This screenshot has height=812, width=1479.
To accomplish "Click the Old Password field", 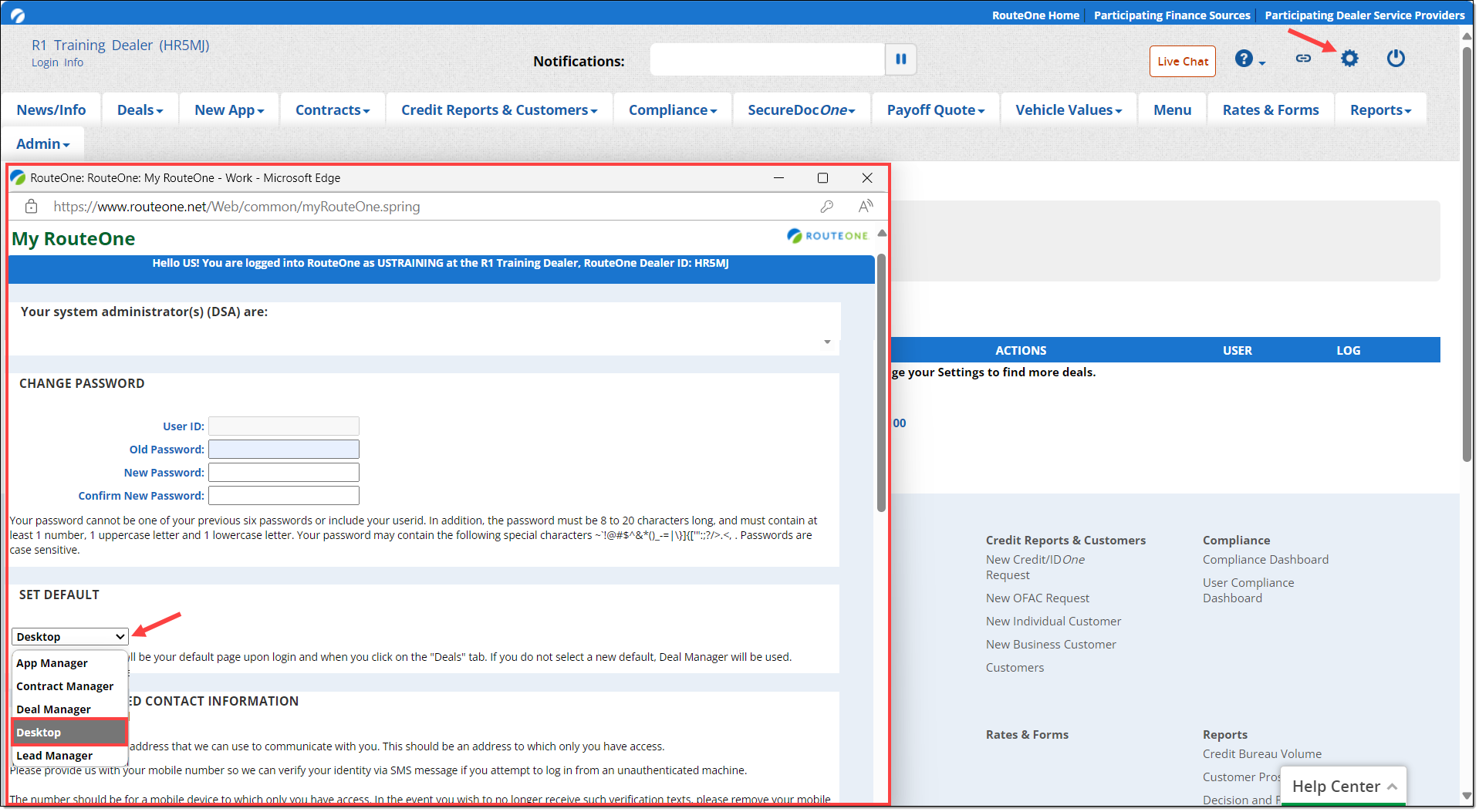I will point(284,450).
